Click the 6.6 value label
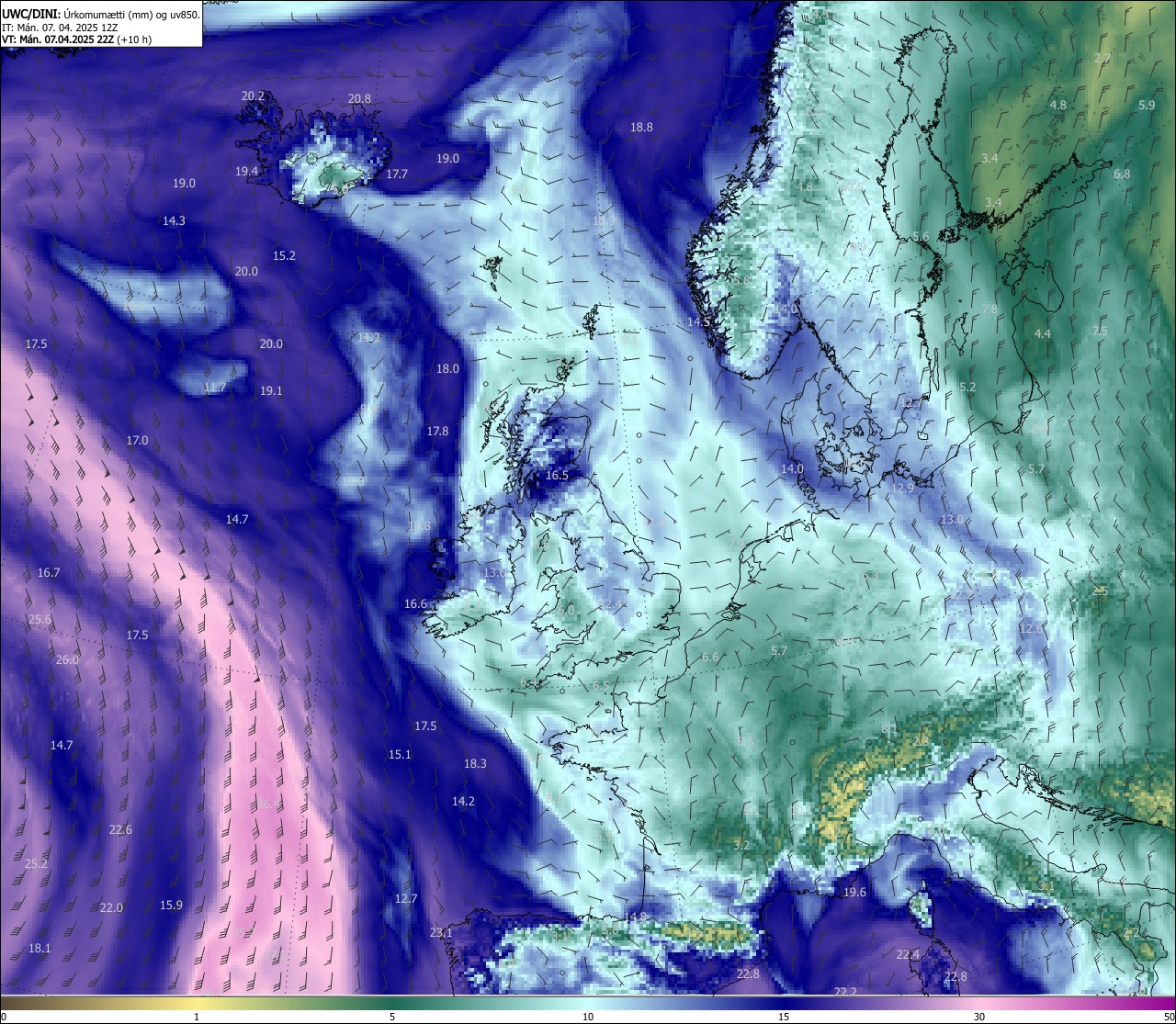Image resolution: width=1176 pixels, height=1024 pixels. [710, 658]
